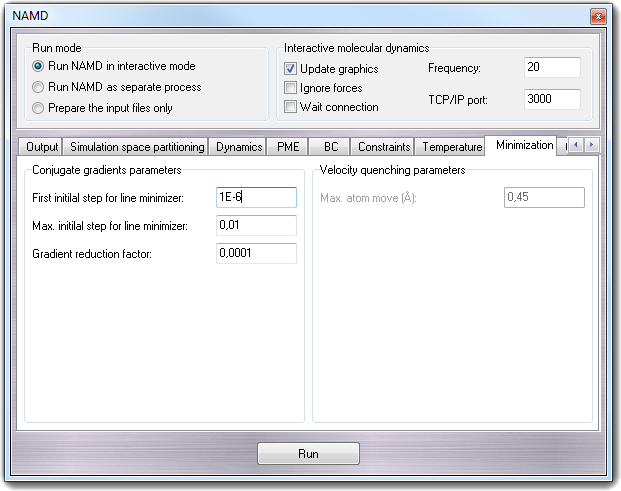Click the Max. atom move field

[544, 197]
